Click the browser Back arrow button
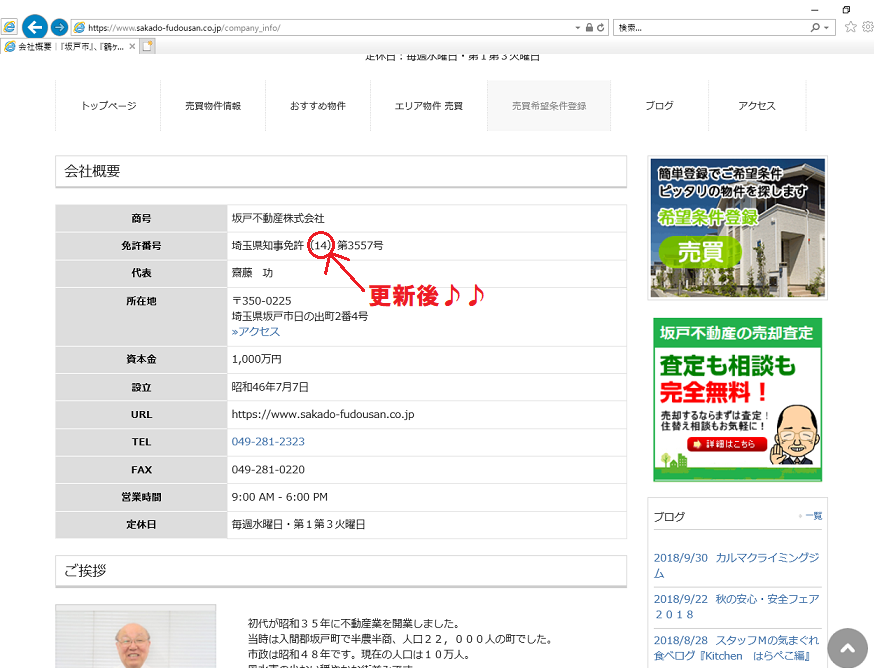The width and height of the screenshot is (874, 668). 35,27
